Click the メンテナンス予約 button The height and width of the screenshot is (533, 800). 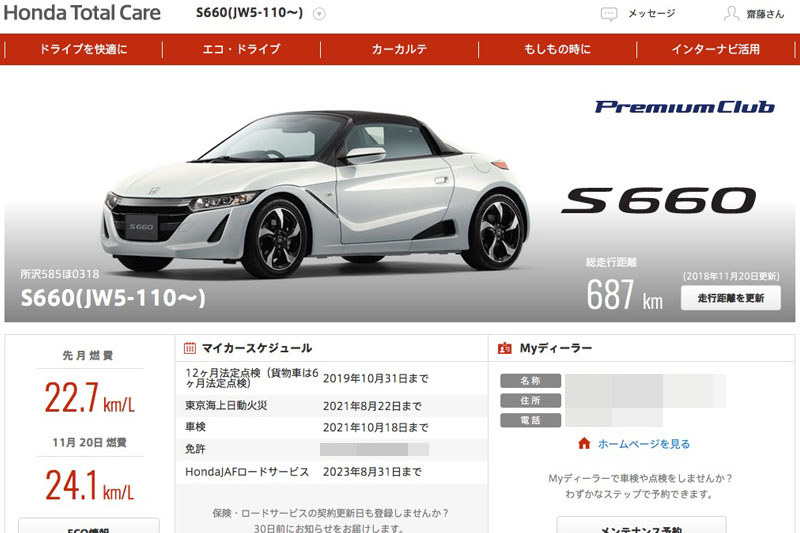[641, 525]
